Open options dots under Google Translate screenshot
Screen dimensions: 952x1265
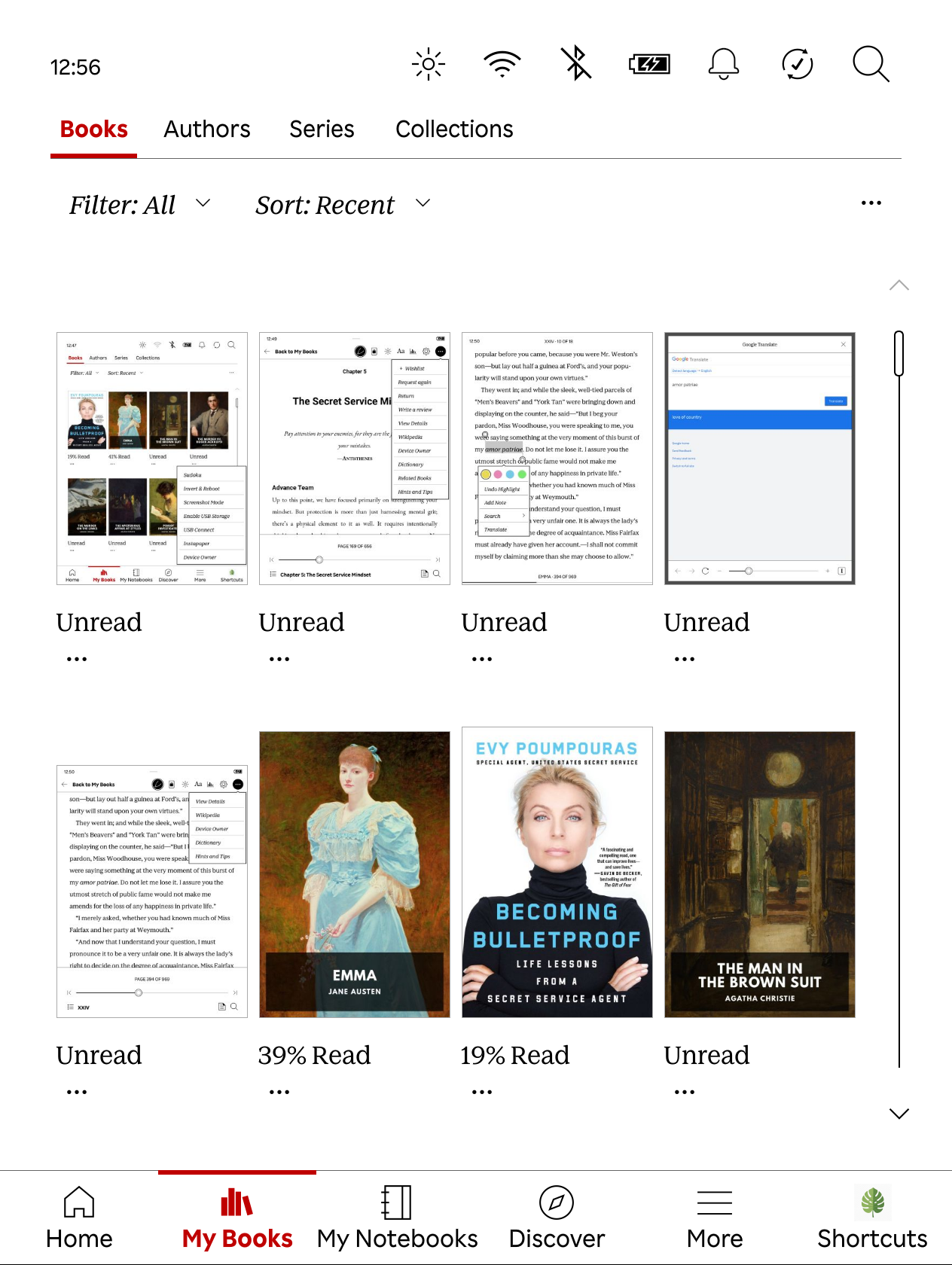pos(685,660)
